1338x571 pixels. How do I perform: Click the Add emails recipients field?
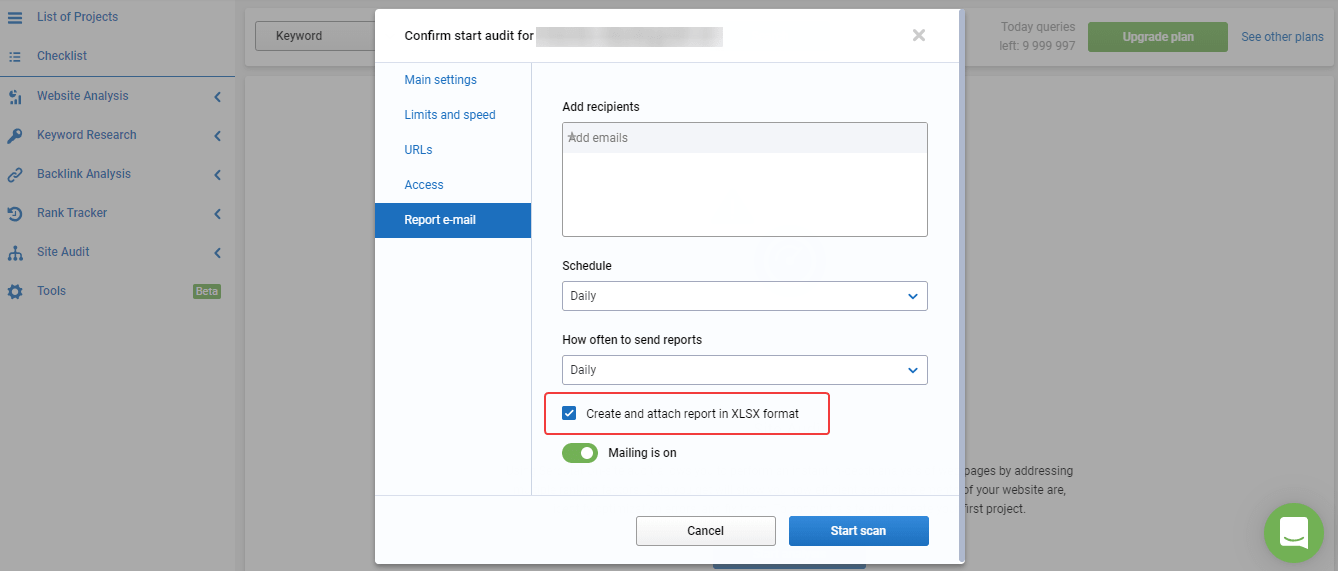point(745,179)
